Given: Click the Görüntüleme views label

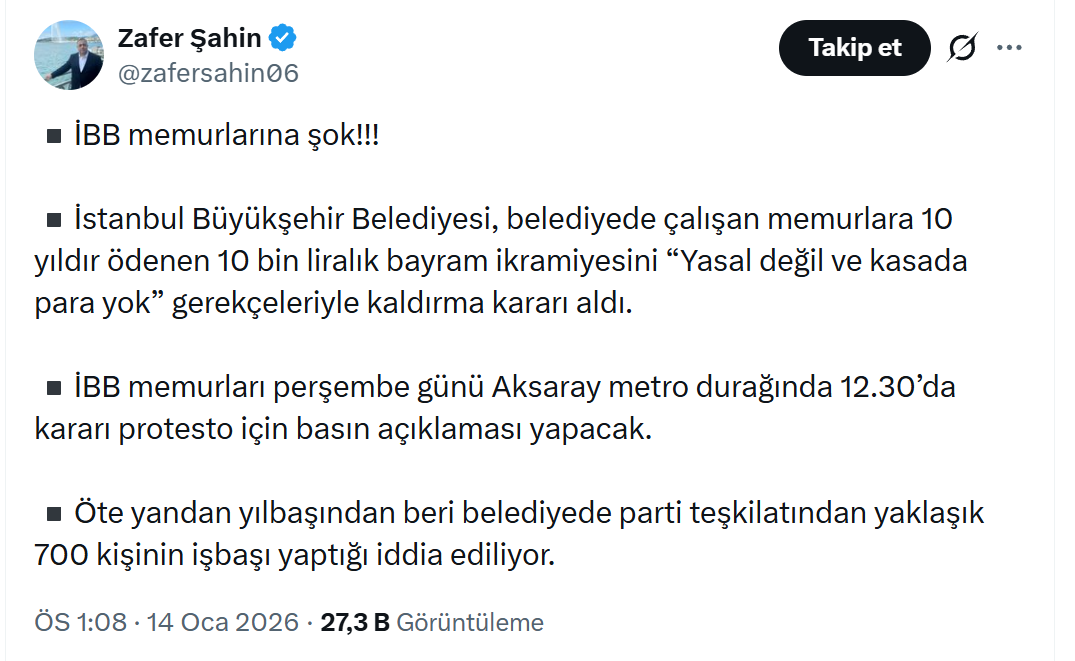Looking at the screenshot, I should [470, 623].
